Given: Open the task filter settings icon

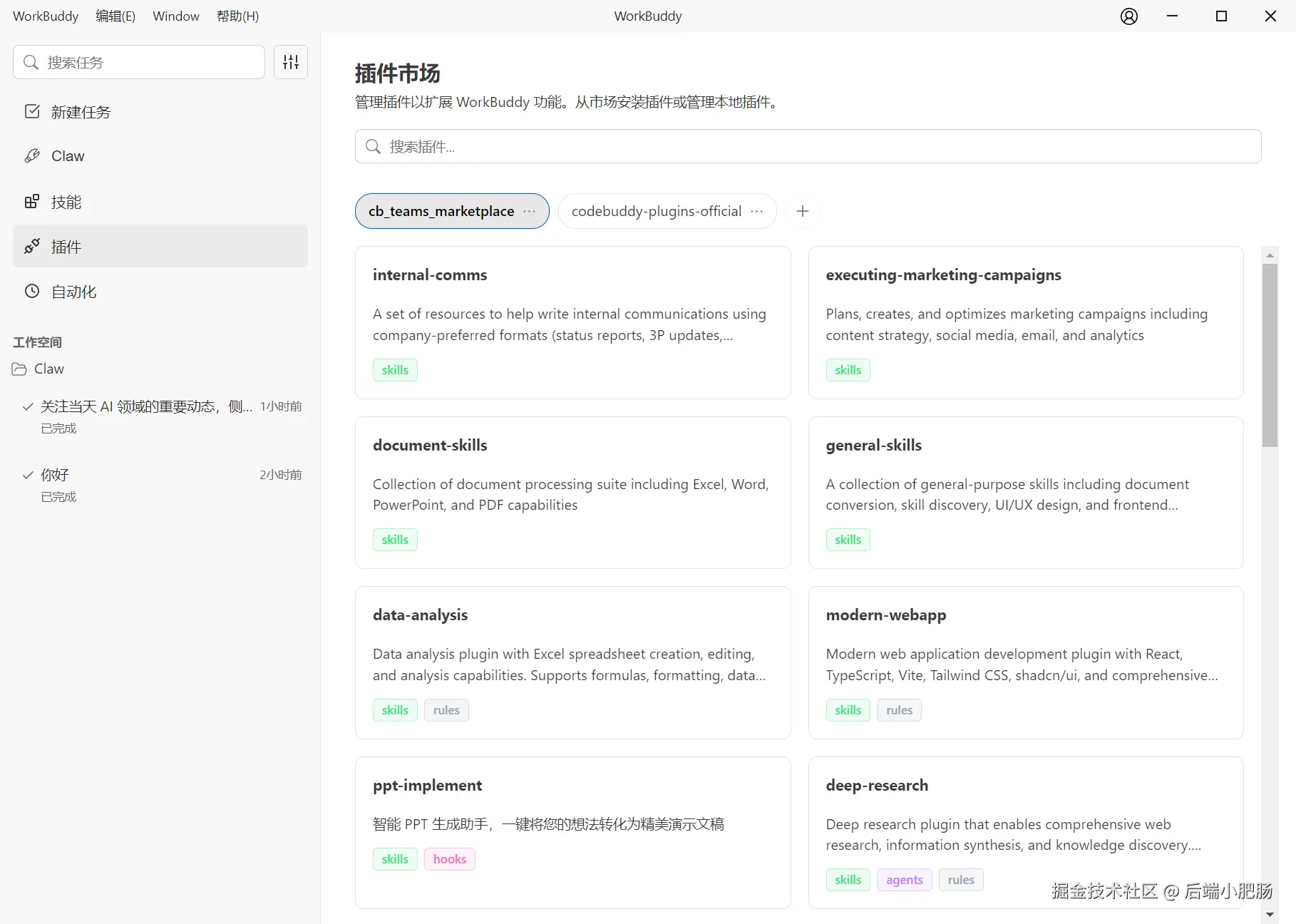Looking at the screenshot, I should pyautogui.click(x=291, y=62).
